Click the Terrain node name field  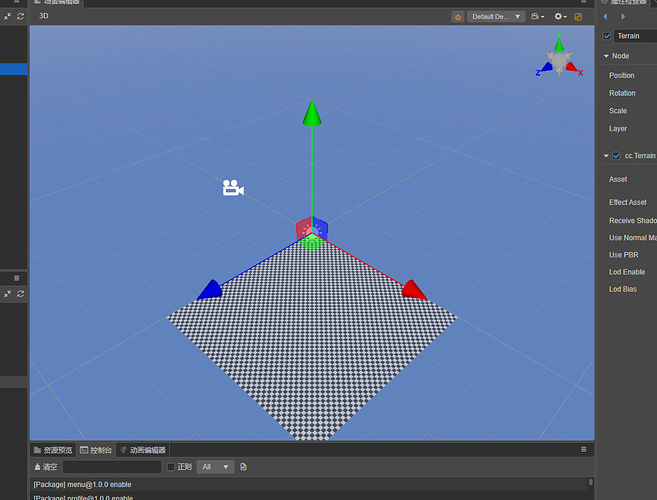(x=635, y=36)
